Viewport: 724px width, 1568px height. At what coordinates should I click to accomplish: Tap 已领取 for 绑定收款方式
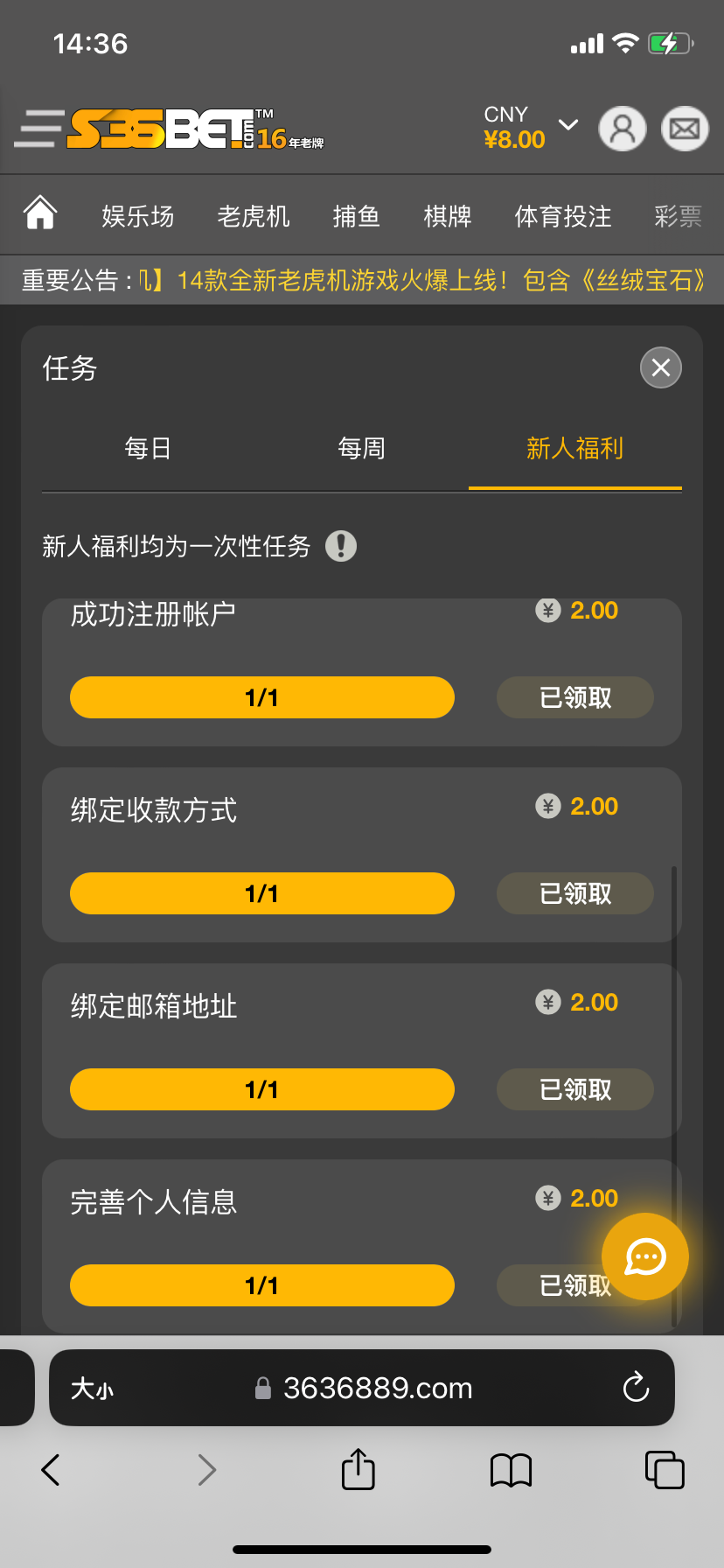point(574,893)
